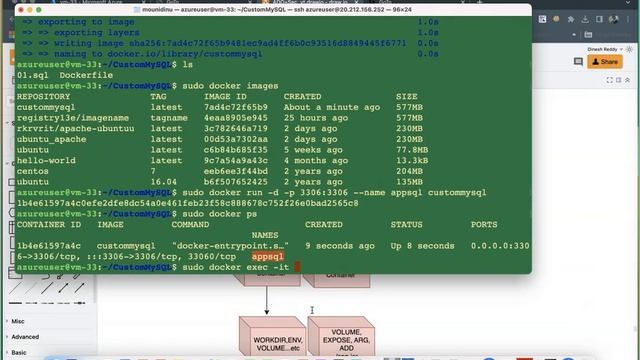This screenshot has height=360, width=640.
Task: Toggle the browser side panel icon
Action: click(599, 19)
